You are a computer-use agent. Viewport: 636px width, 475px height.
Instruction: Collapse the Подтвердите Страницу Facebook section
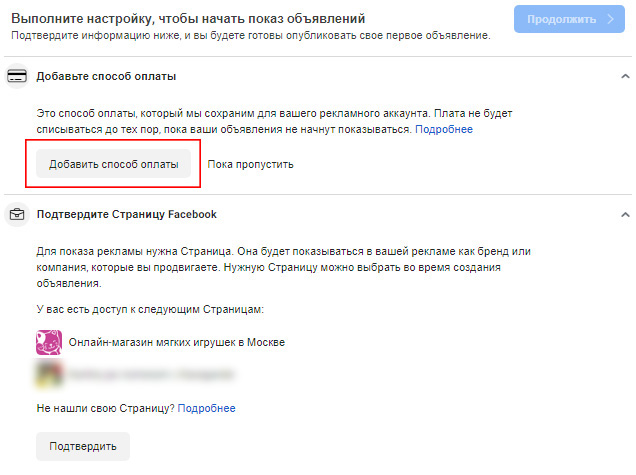[625, 215]
